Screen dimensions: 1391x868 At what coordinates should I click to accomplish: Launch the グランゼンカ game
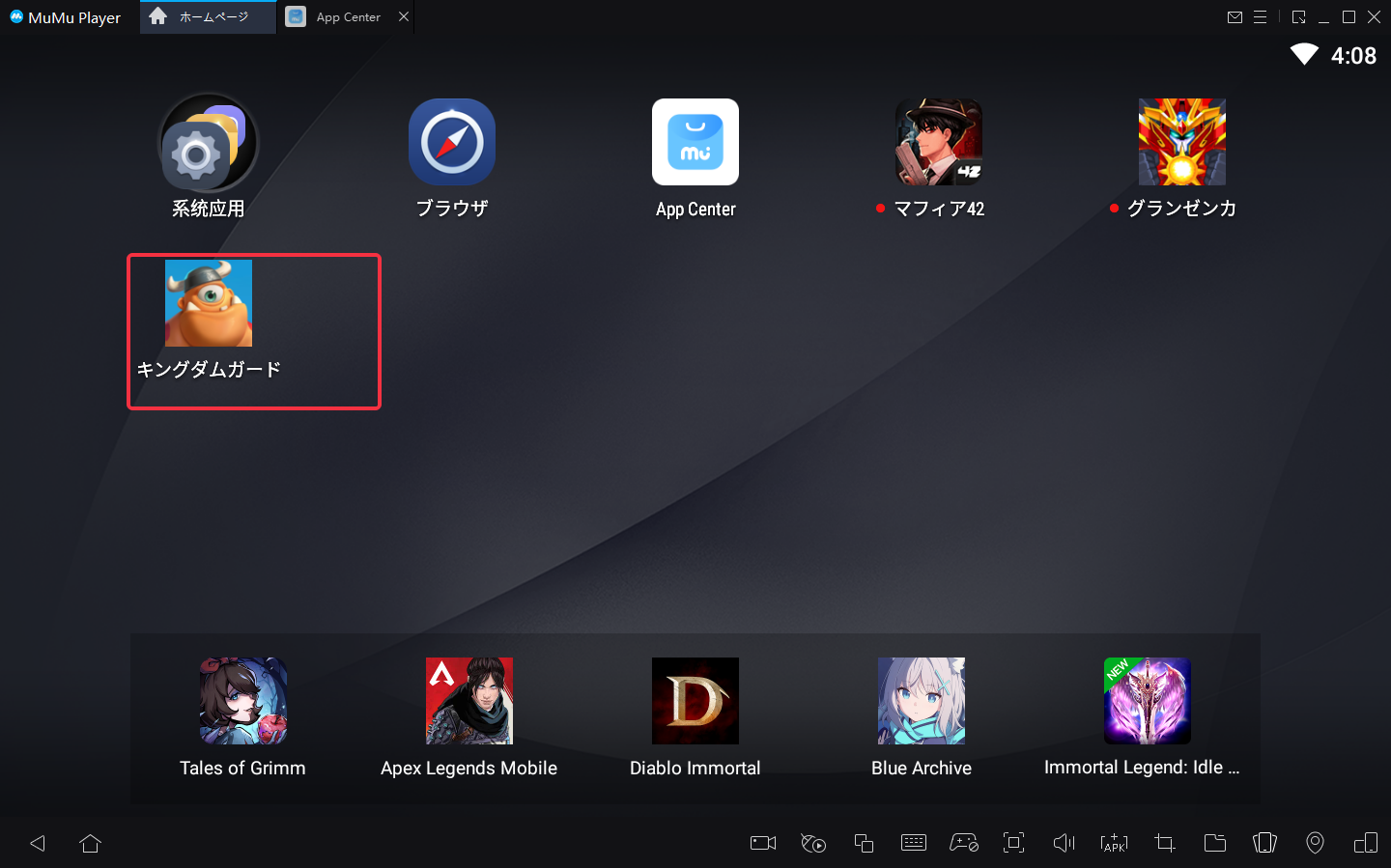pyautogui.click(x=1182, y=142)
